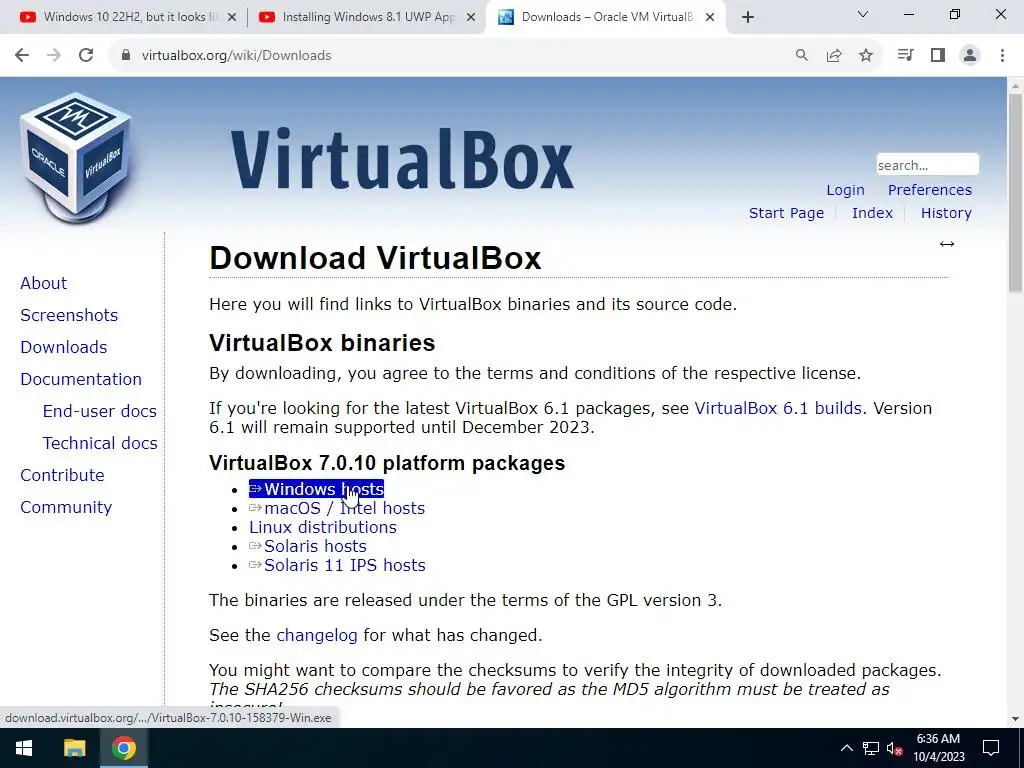Viewport: 1024px width, 768px height.
Task: Open Downloads in the sidebar
Action: pos(63,347)
